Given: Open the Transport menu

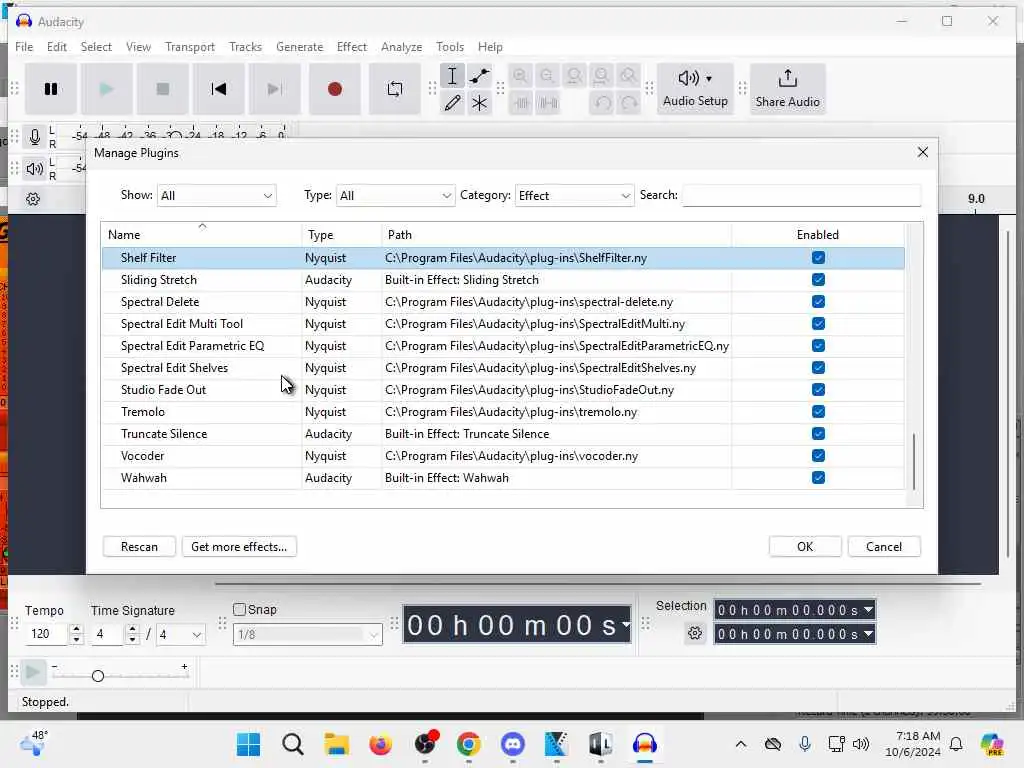Looking at the screenshot, I should pos(189,46).
